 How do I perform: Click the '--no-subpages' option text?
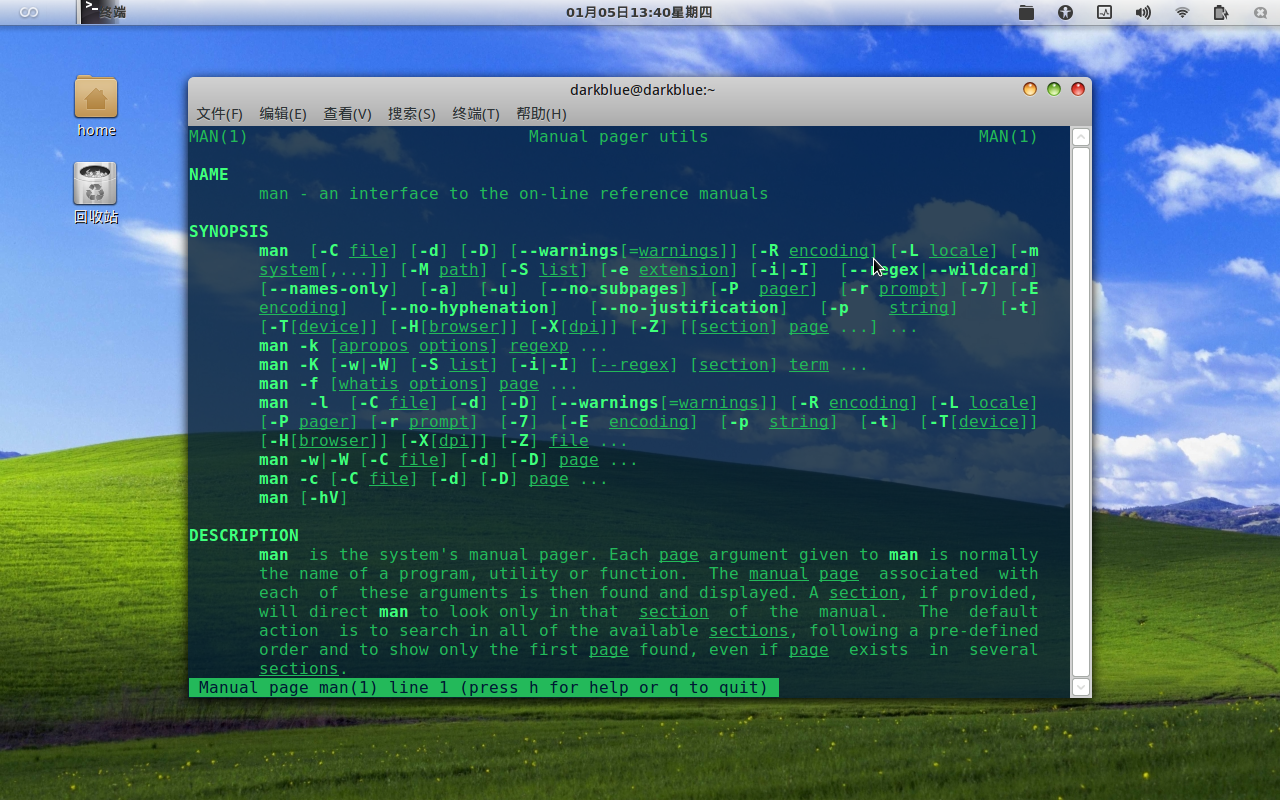(x=614, y=289)
